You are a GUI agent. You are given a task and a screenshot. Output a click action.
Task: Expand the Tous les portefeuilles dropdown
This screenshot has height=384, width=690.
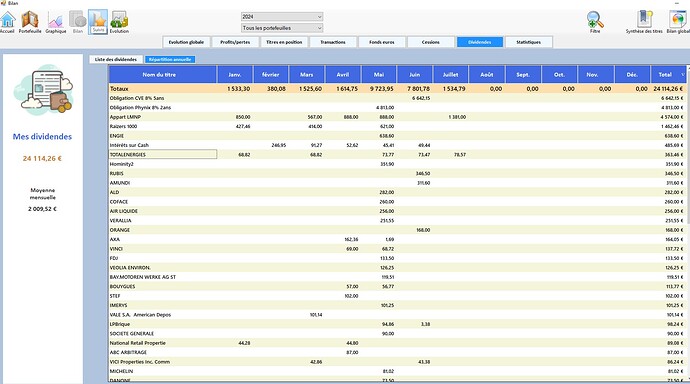point(282,28)
